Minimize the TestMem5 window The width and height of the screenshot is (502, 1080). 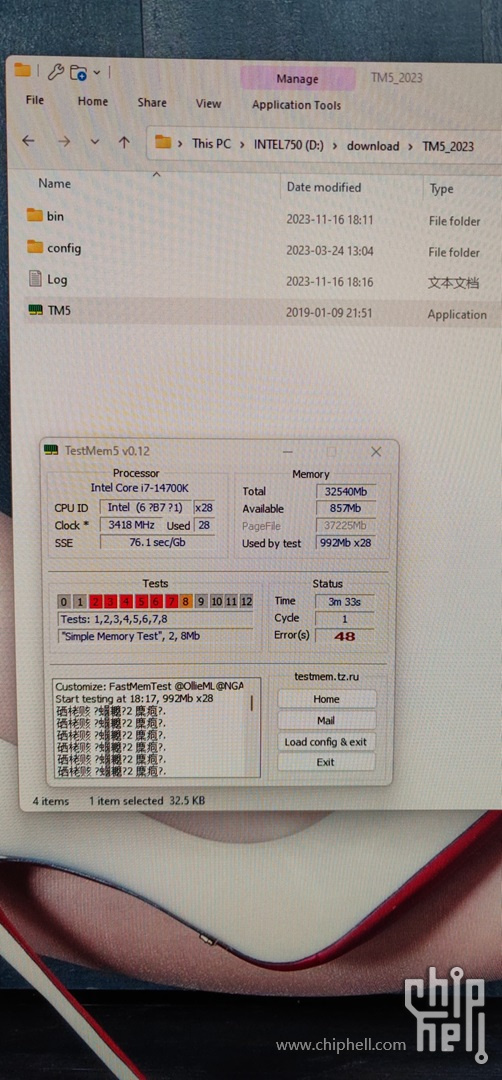[287, 452]
